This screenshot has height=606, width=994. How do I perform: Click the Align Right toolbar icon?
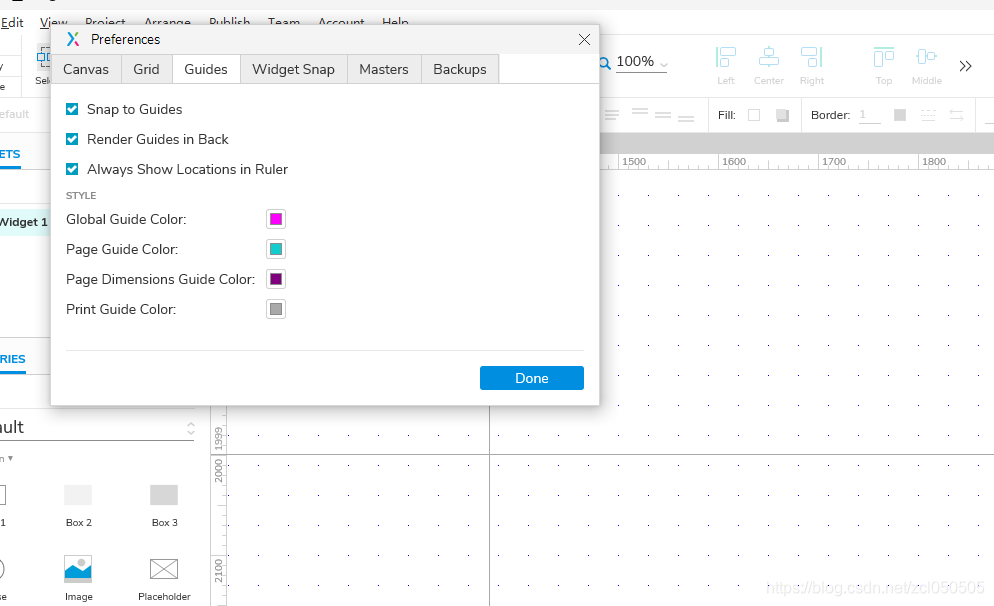click(x=811, y=58)
